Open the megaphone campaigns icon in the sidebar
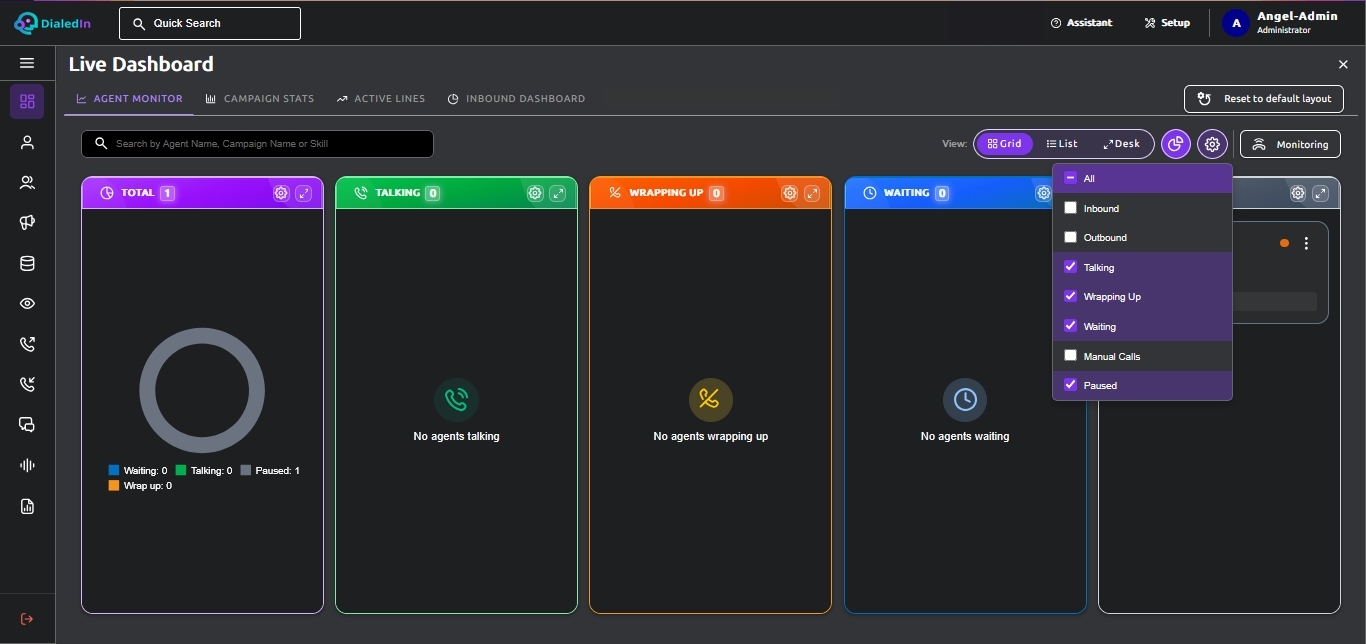Viewport: 1366px width, 644px height. (27, 223)
